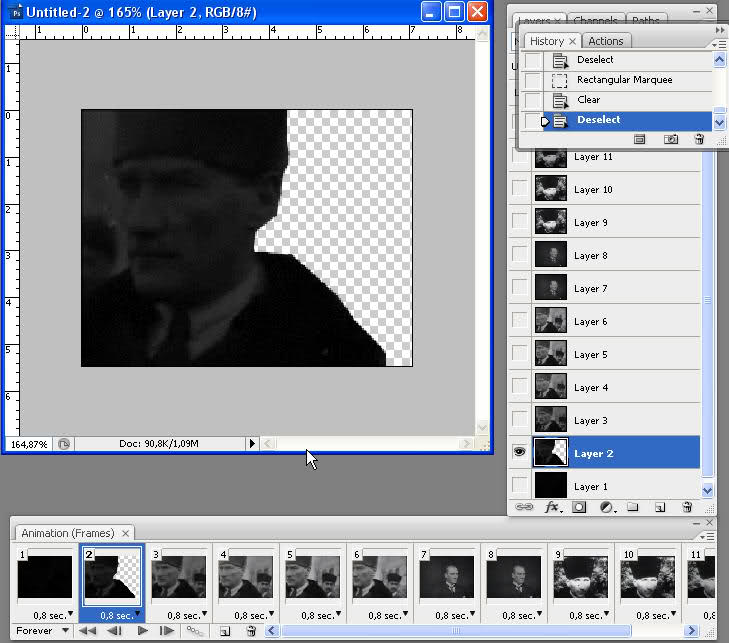Delete layer using Layers panel trash icon
729x643 pixels.
pyautogui.click(x=687, y=508)
